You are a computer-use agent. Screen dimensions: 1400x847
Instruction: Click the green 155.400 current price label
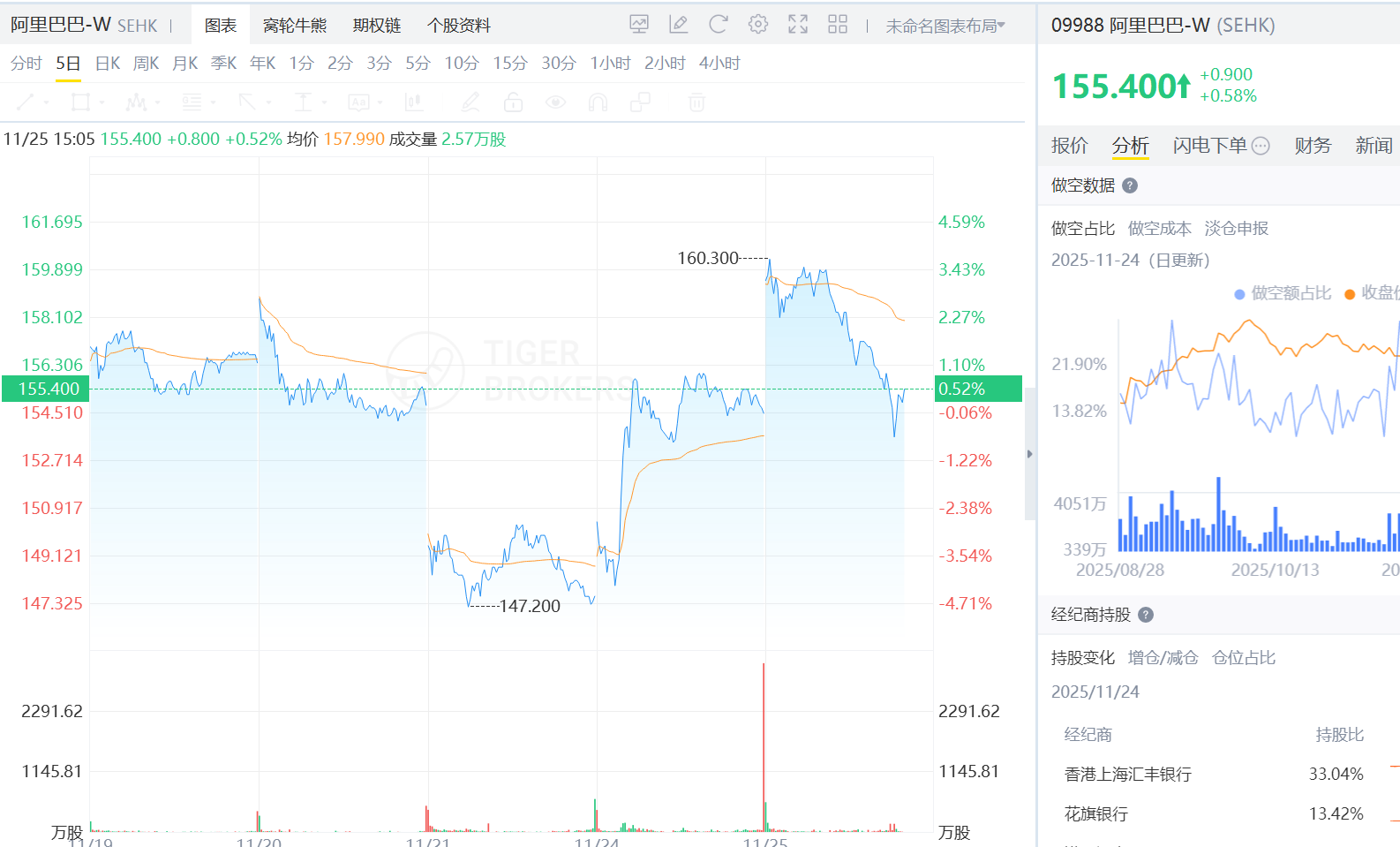click(x=45, y=389)
